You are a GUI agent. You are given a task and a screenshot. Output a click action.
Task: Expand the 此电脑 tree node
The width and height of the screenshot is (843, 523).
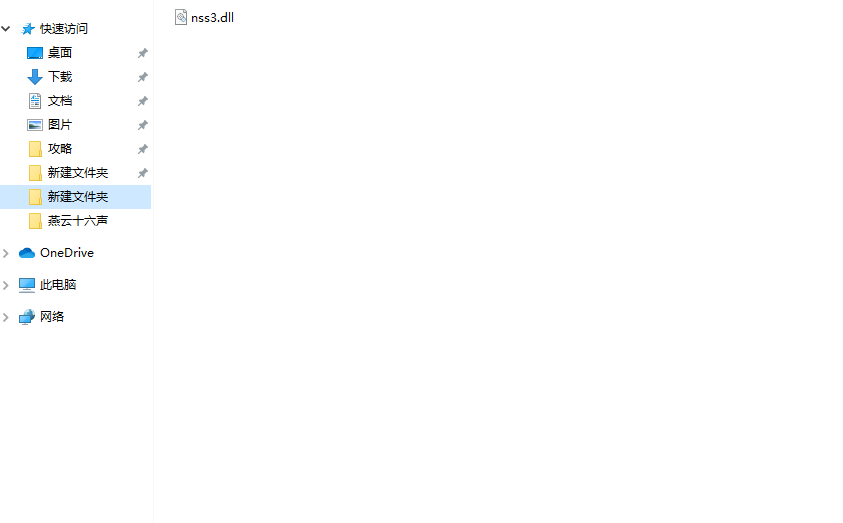pos(6,285)
